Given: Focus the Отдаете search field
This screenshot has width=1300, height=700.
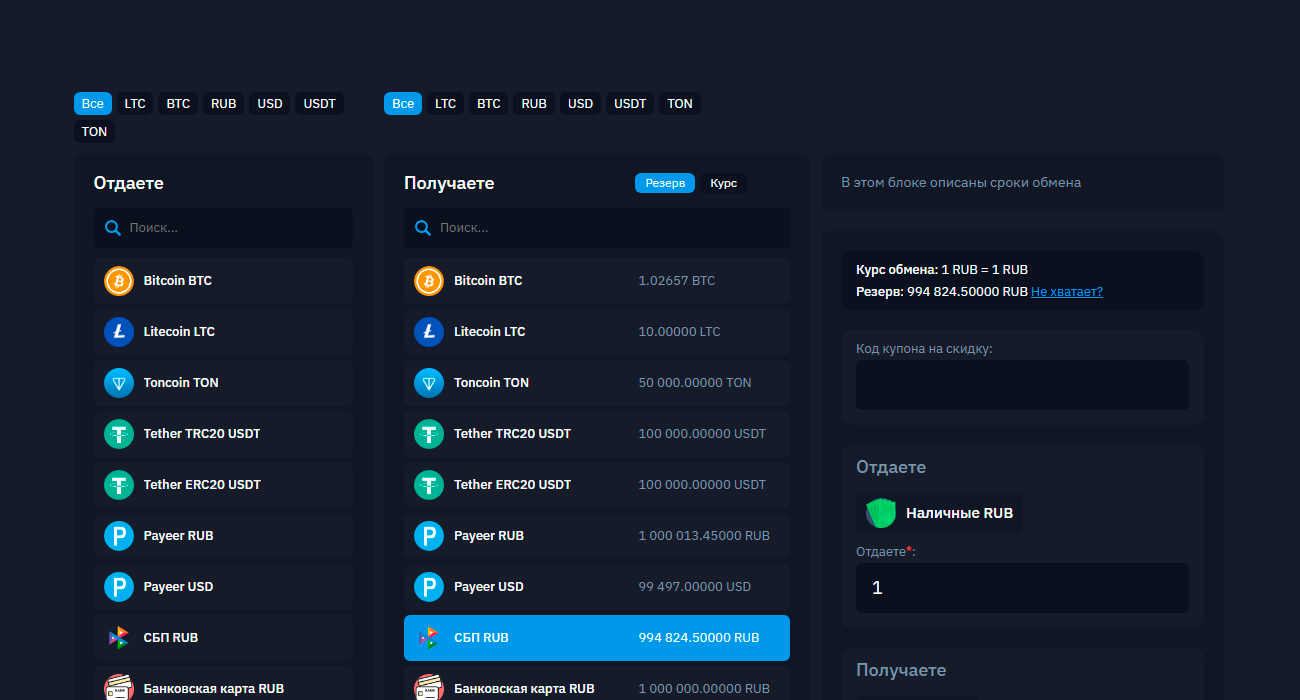Looking at the screenshot, I should pyautogui.click(x=223, y=228).
